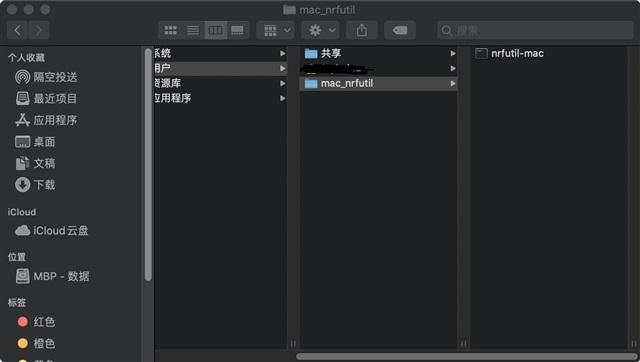Viewport: 640px width, 362px height.
Task: Open 隔空投送 AirDrop in sidebar
Action: [46, 77]
